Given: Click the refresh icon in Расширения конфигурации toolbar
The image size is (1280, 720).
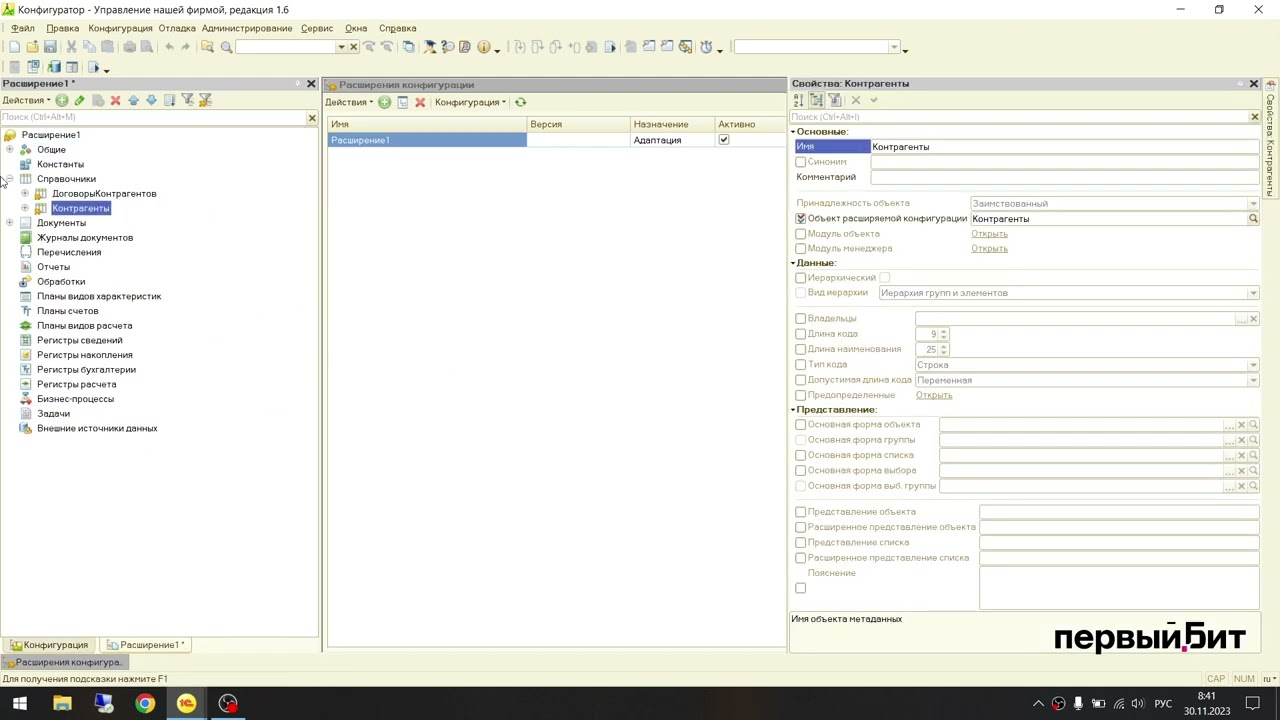Looking at the screenshot, I should 520,102.
